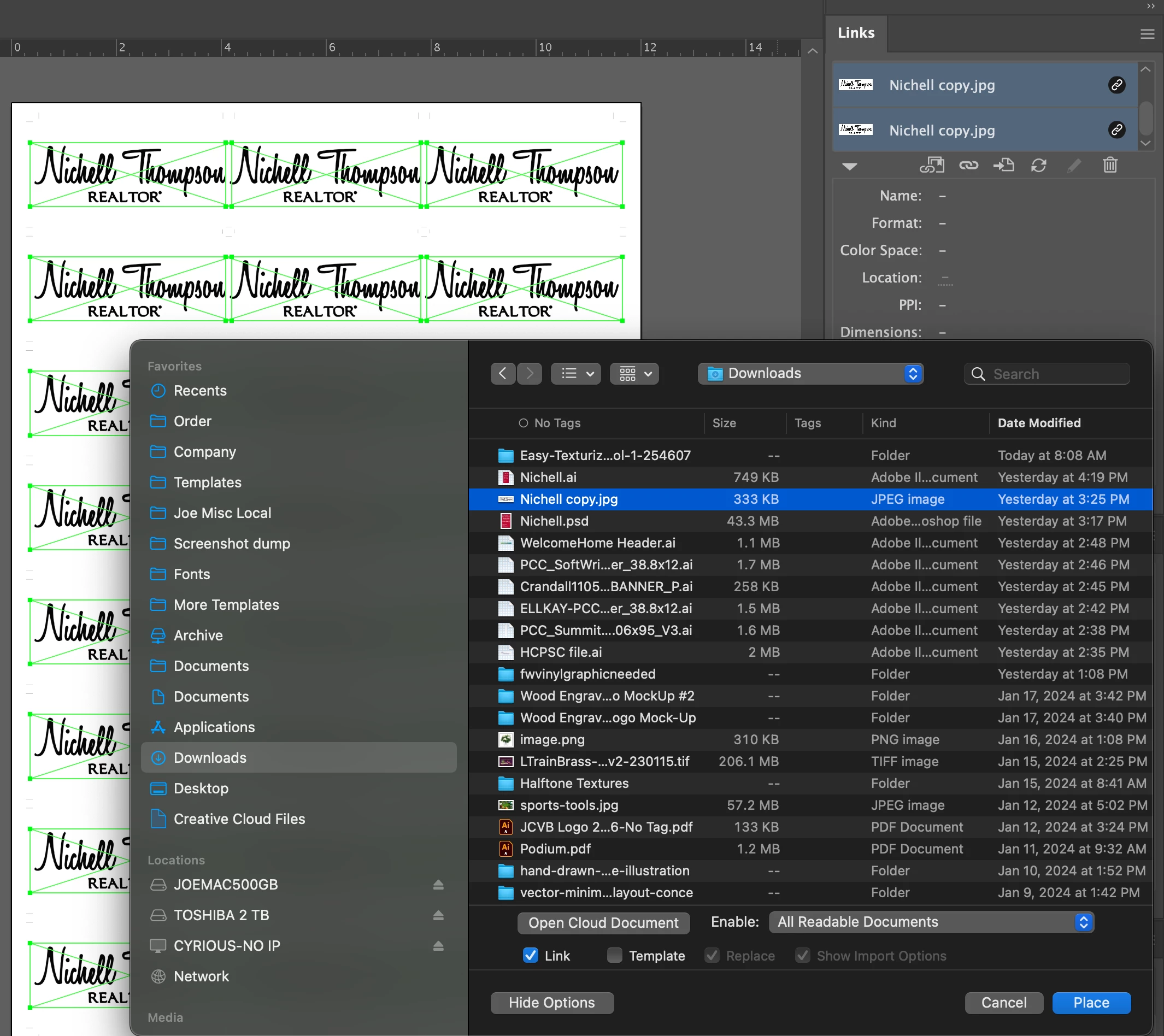Click the Relink chain icon
This screenshot has height=1036, width=1164.
[x=968, y=166]
